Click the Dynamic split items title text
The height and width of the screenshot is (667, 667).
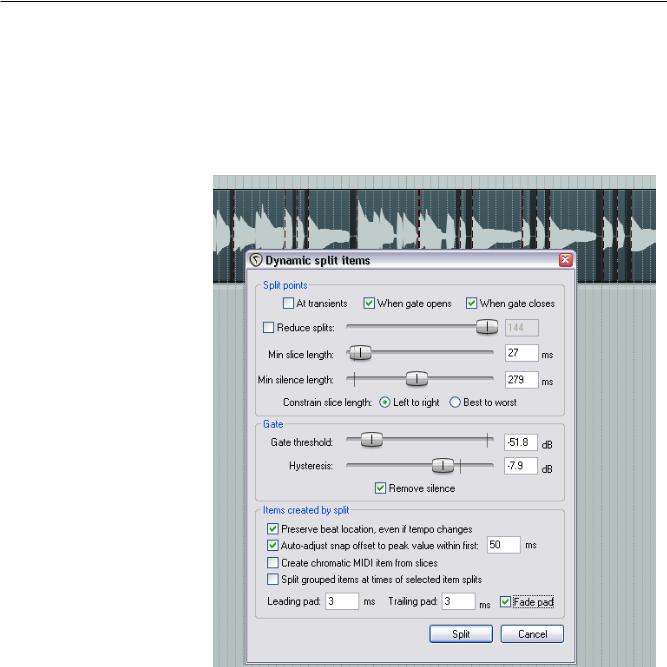point(317,260)
